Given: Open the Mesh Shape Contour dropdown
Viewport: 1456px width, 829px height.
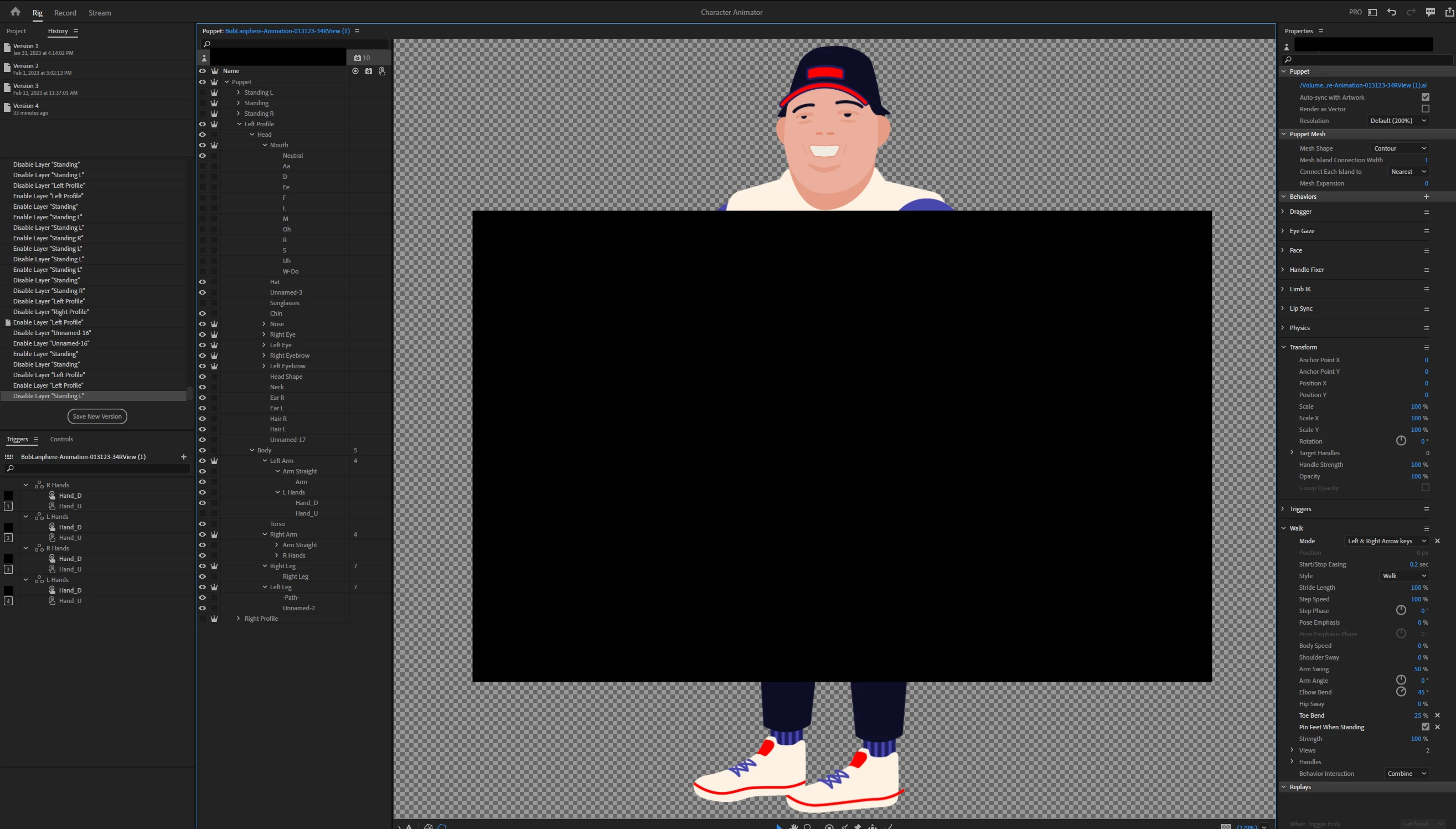Looking at the screenshot, I should [x=1399, y=148].
